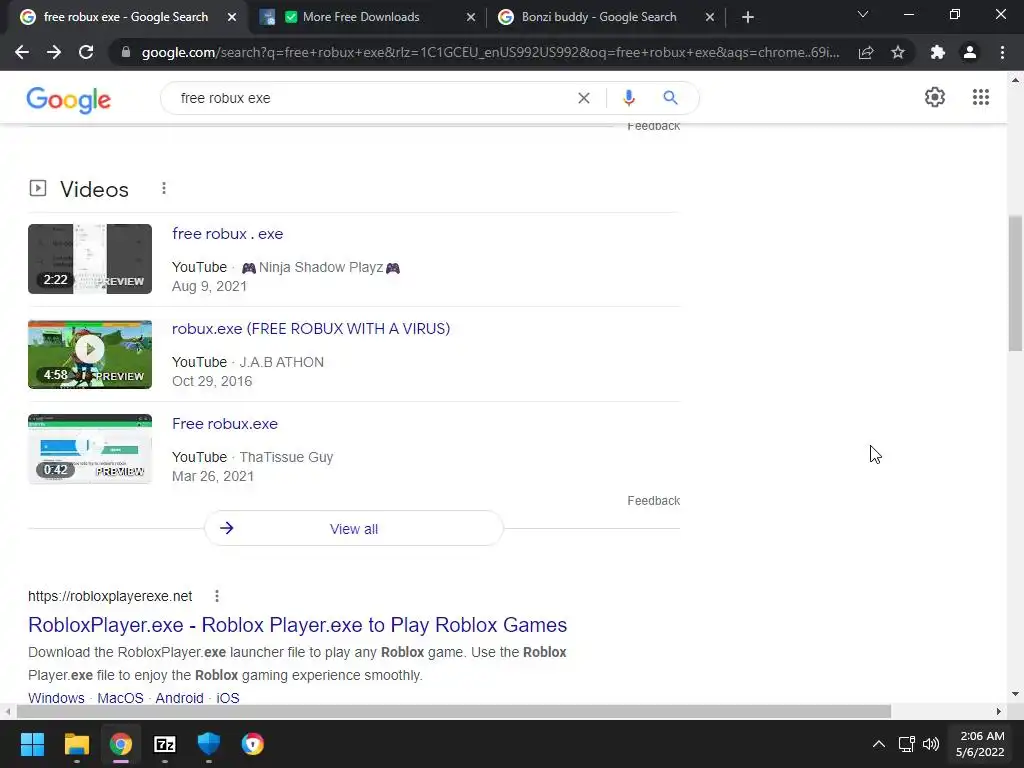The width and height of the screenshot is (1024, 768).
Task: Close the Bonzi buddy tab
Action: point(710,17)
